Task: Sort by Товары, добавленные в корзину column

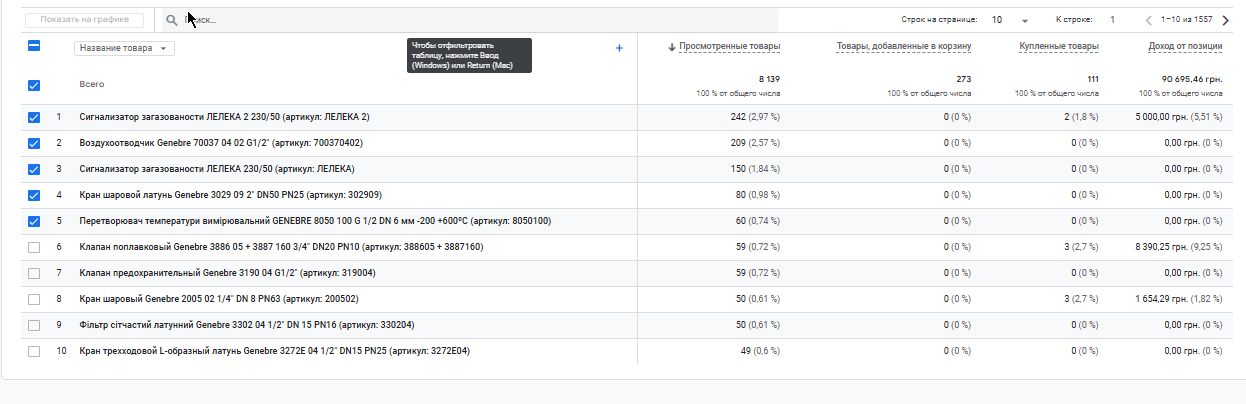Action: [903, 46]
